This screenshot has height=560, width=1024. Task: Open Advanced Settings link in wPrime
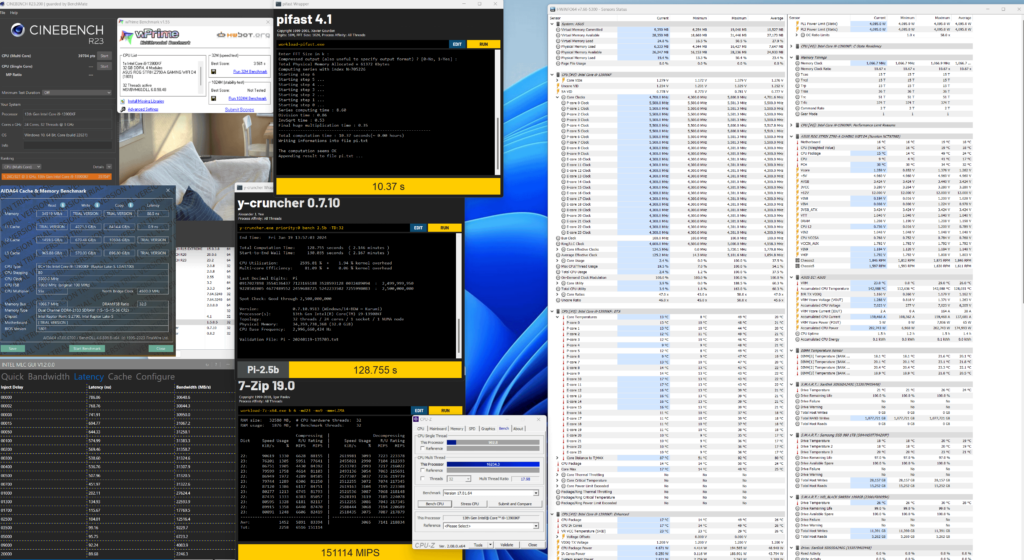point(143,110)
